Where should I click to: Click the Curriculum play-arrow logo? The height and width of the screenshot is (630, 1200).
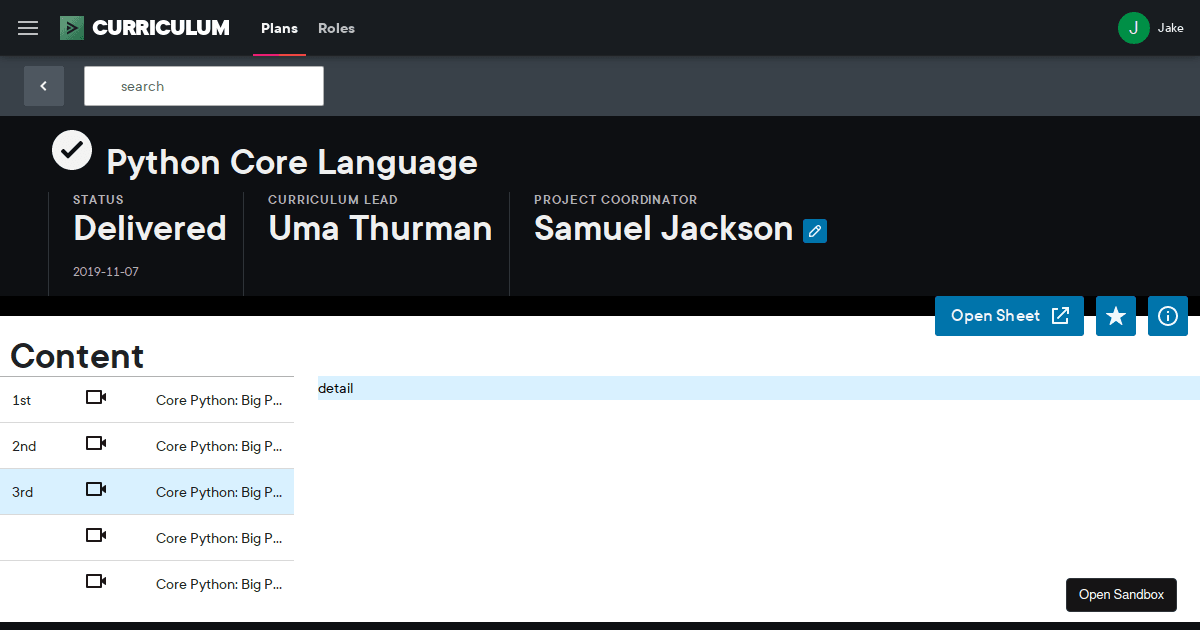click(71, 27)
